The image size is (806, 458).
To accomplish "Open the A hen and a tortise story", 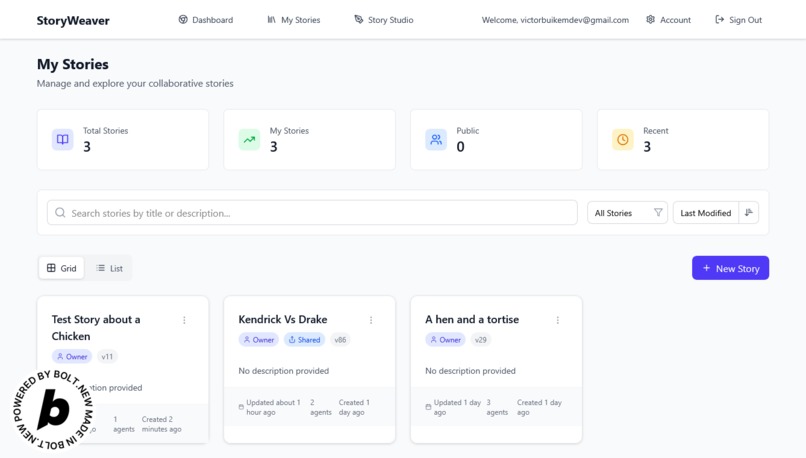I will pyautogui.click(x=472, y=319).
